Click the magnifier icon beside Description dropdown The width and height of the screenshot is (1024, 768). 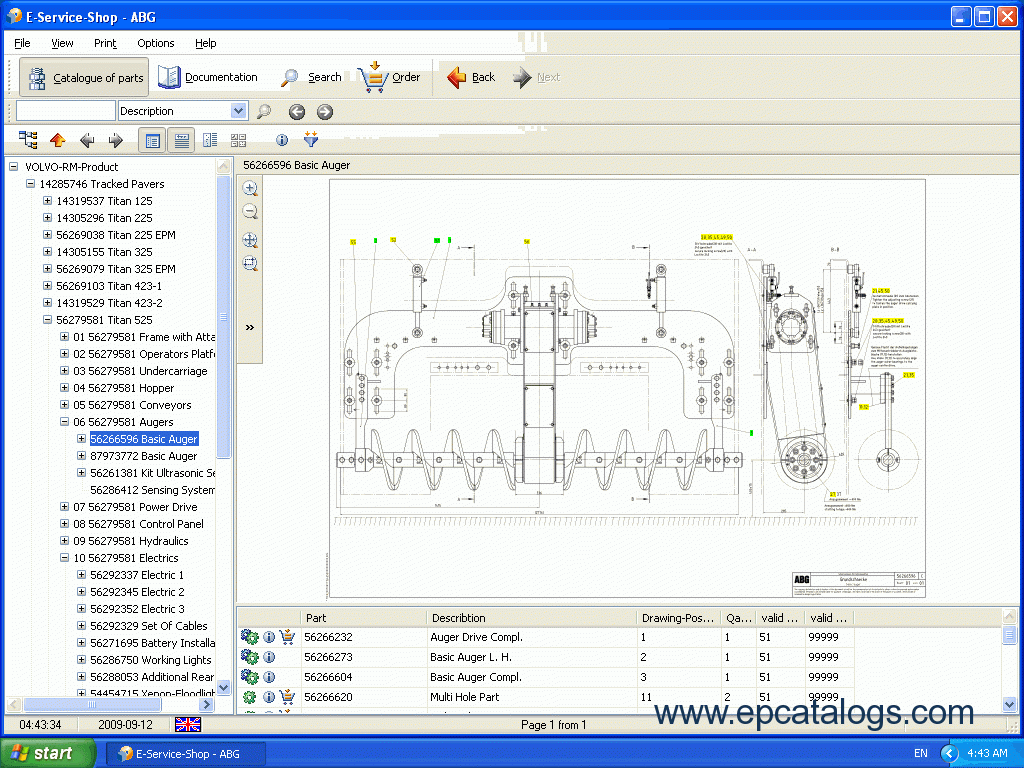pos(264,112)
